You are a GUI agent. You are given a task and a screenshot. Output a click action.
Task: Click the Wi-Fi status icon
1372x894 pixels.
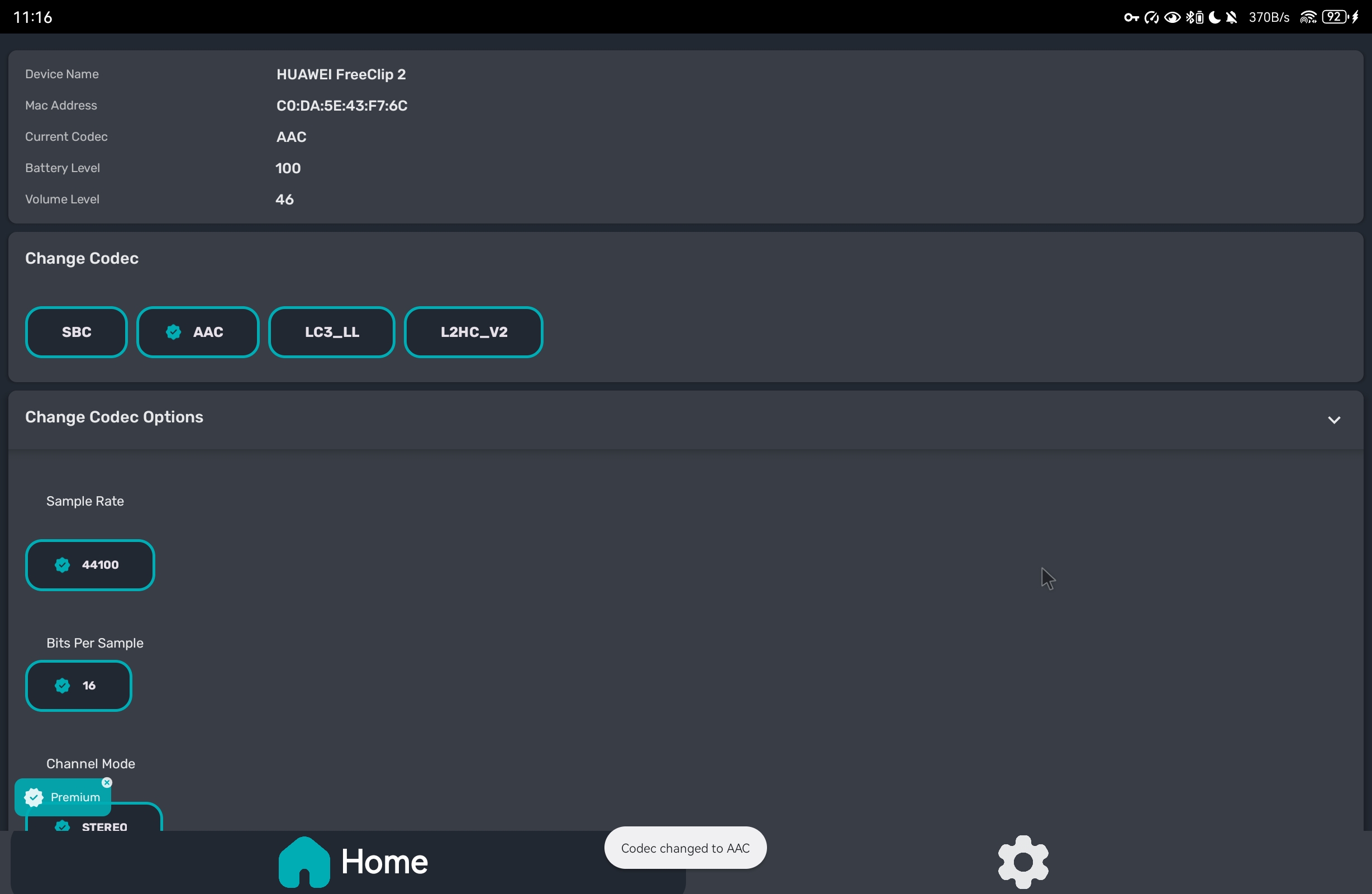[1307, 17]
